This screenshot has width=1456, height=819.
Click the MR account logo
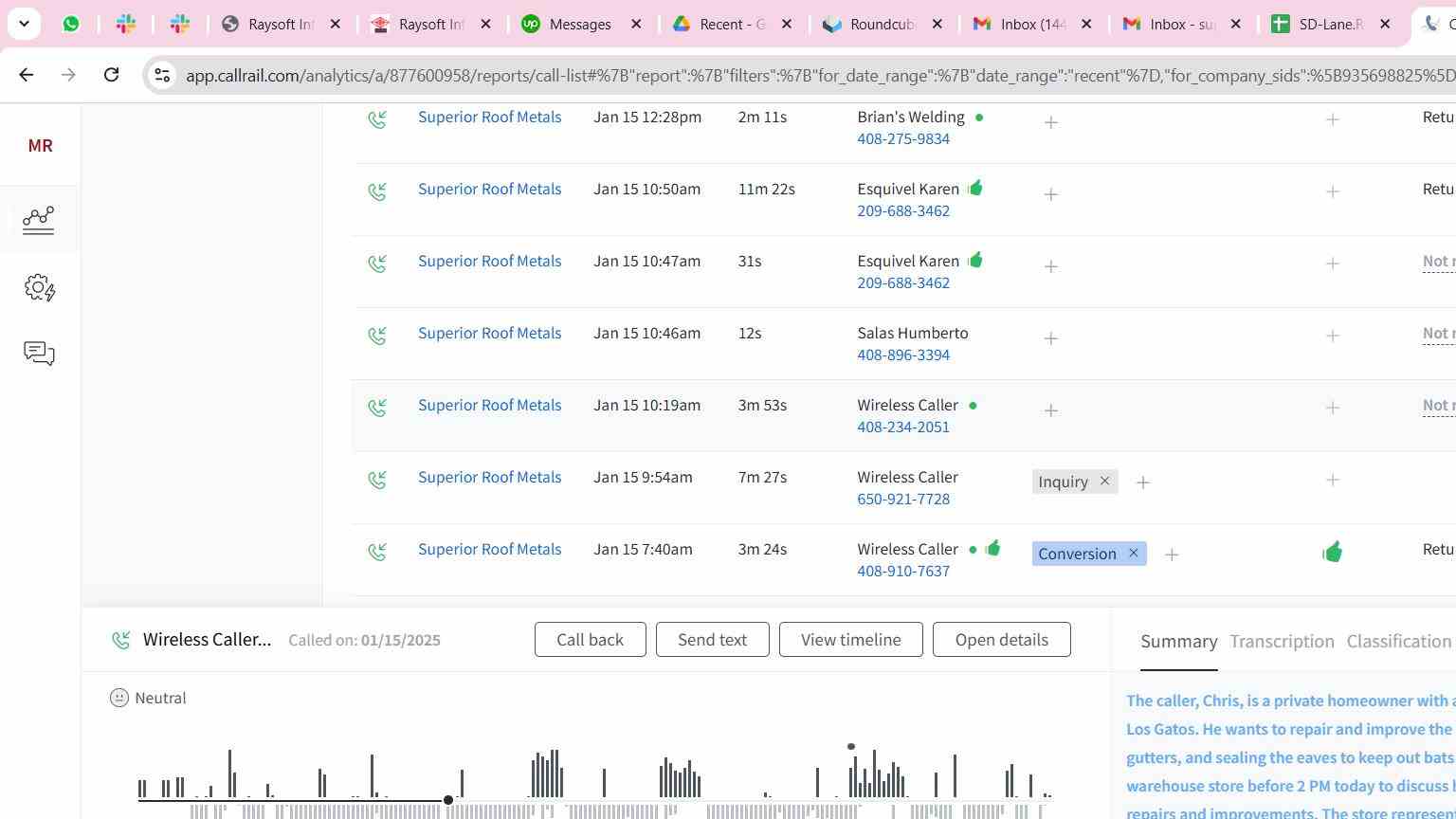[40, 145]
